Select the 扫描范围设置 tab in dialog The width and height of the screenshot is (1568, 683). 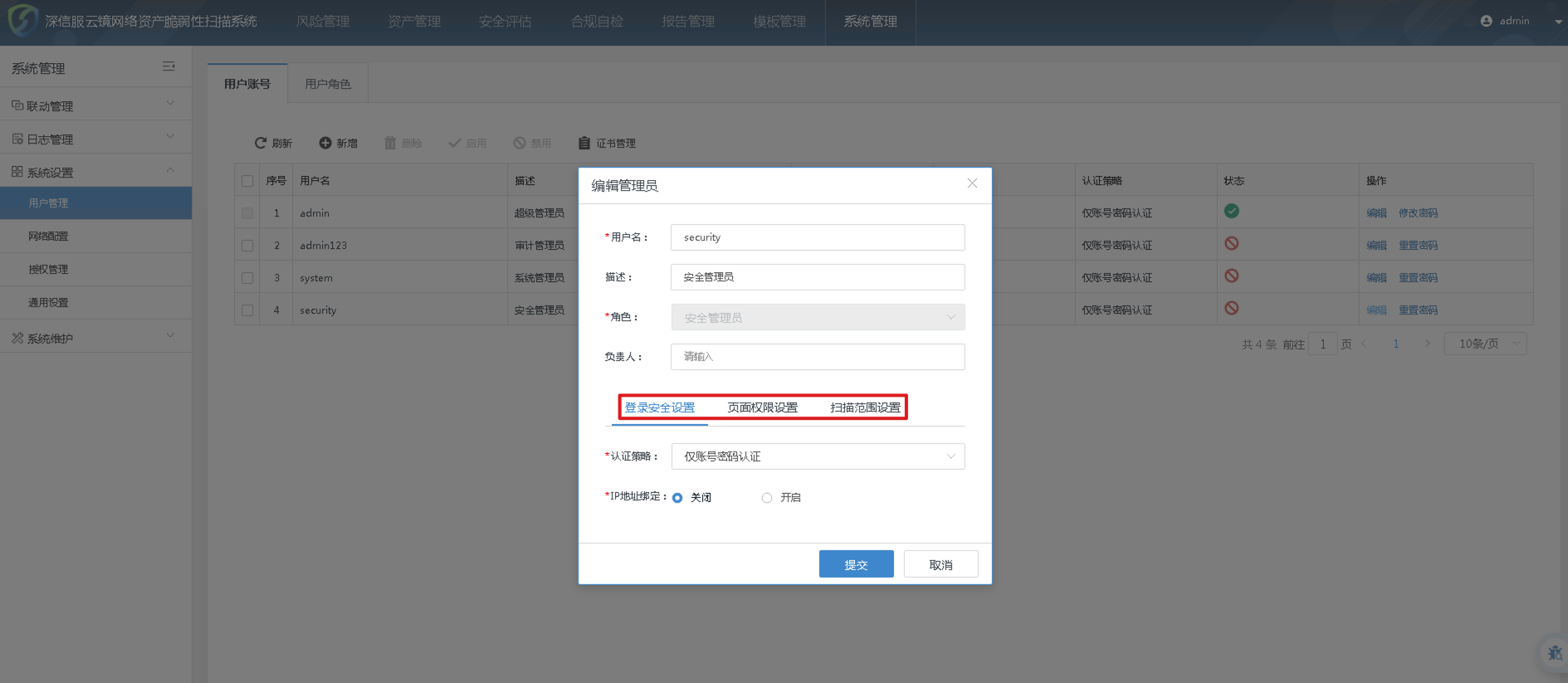[x=866, y=407]
